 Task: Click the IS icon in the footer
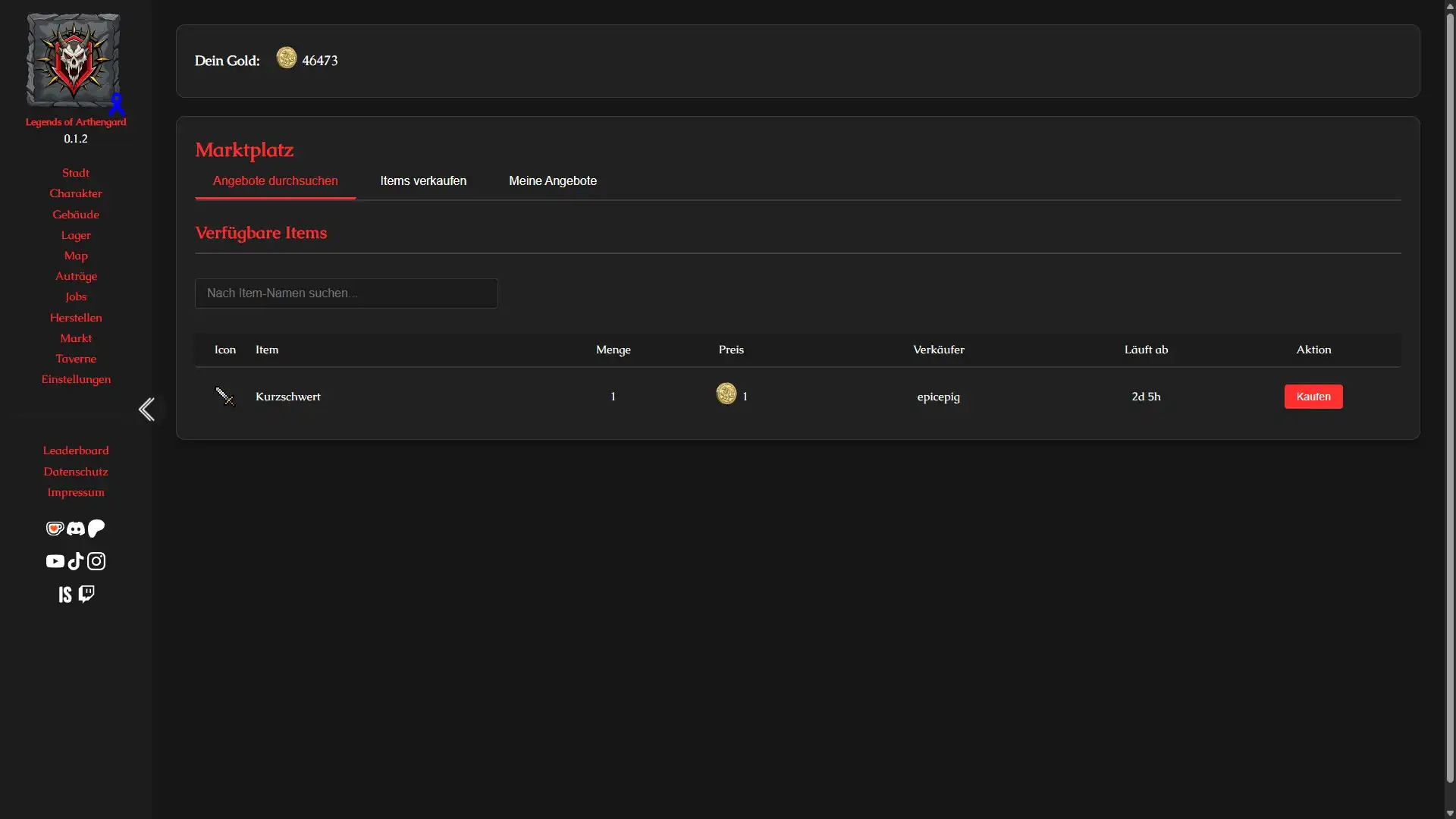[x=64, y=595]
